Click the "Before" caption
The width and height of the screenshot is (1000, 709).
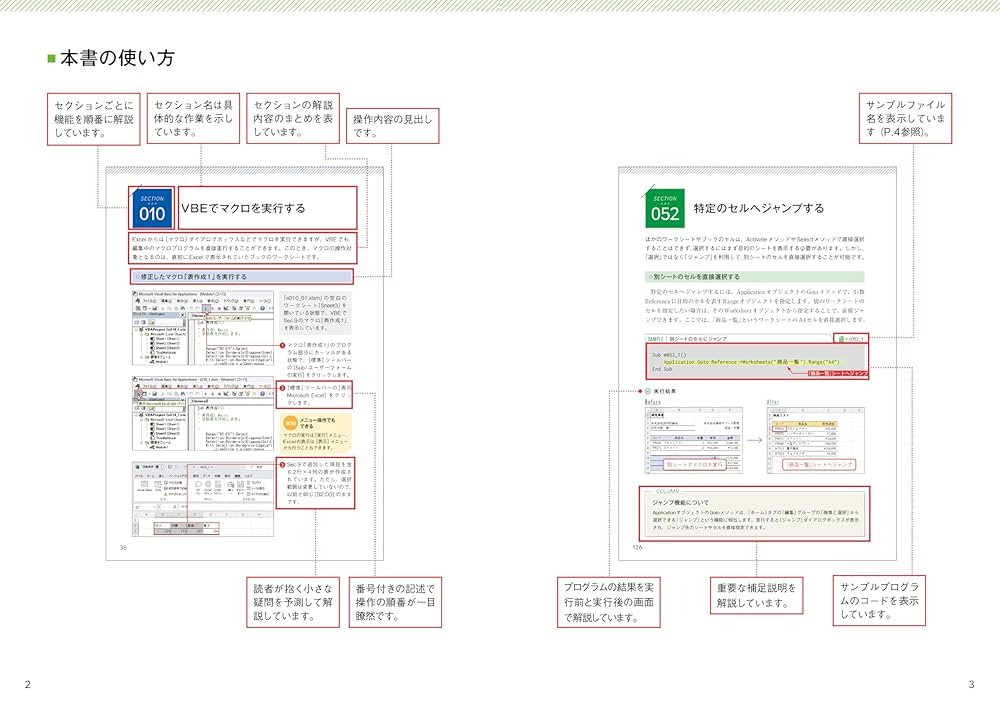652,402
